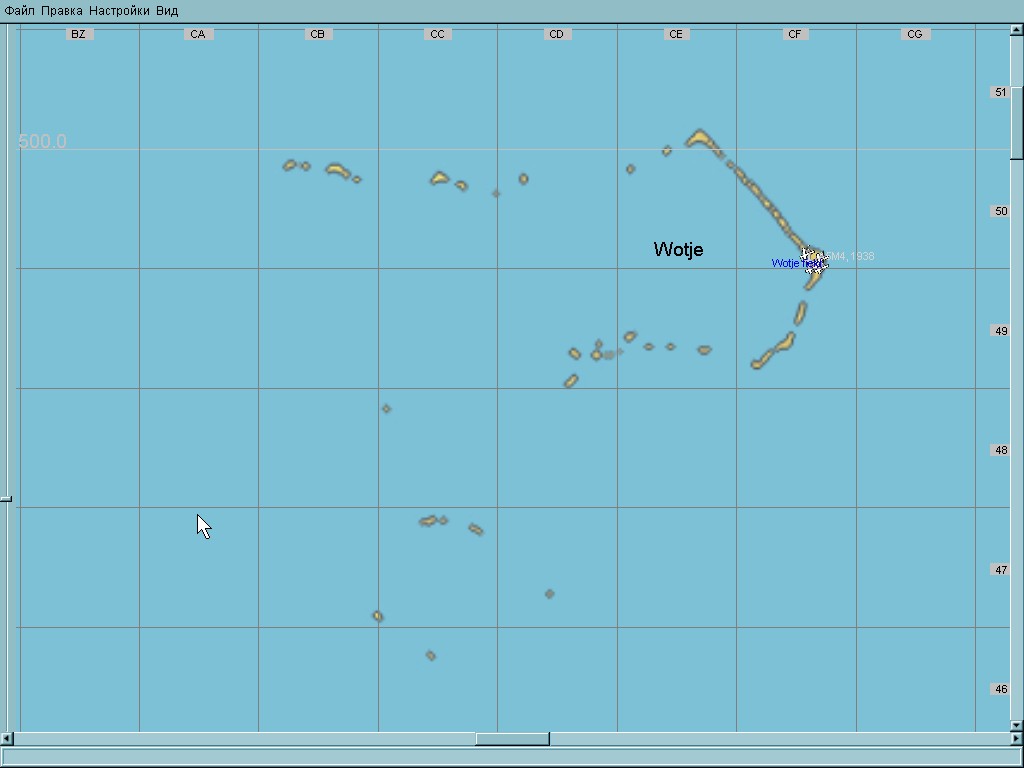This screenshot has height=768, width=1024.
Task: Click the row label 49
Action: pos(1001,331)
